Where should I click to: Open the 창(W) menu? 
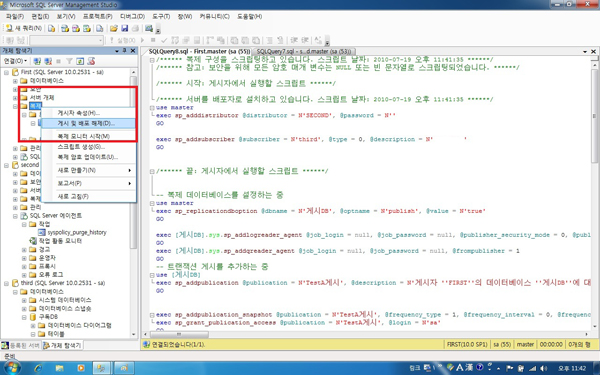tap(185, 16)
